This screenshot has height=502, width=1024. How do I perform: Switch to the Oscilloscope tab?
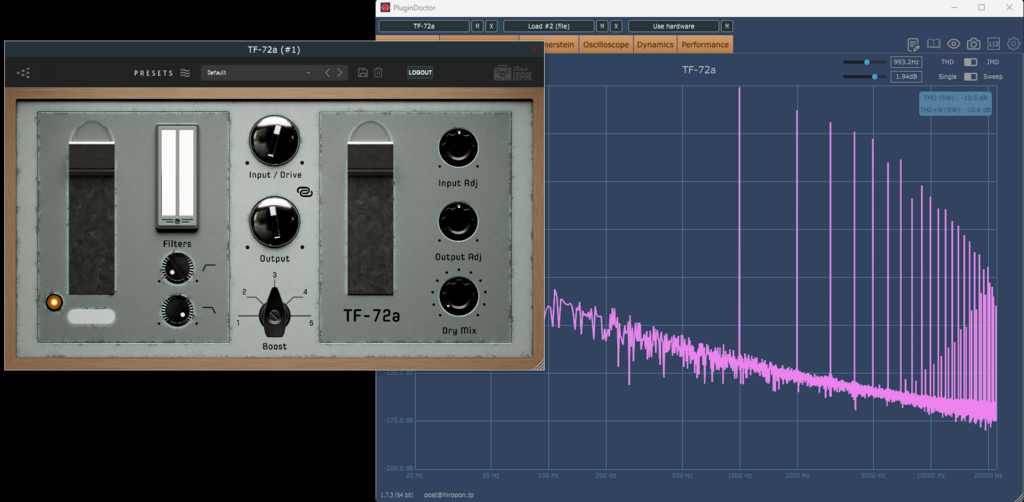tap(606, 44)
